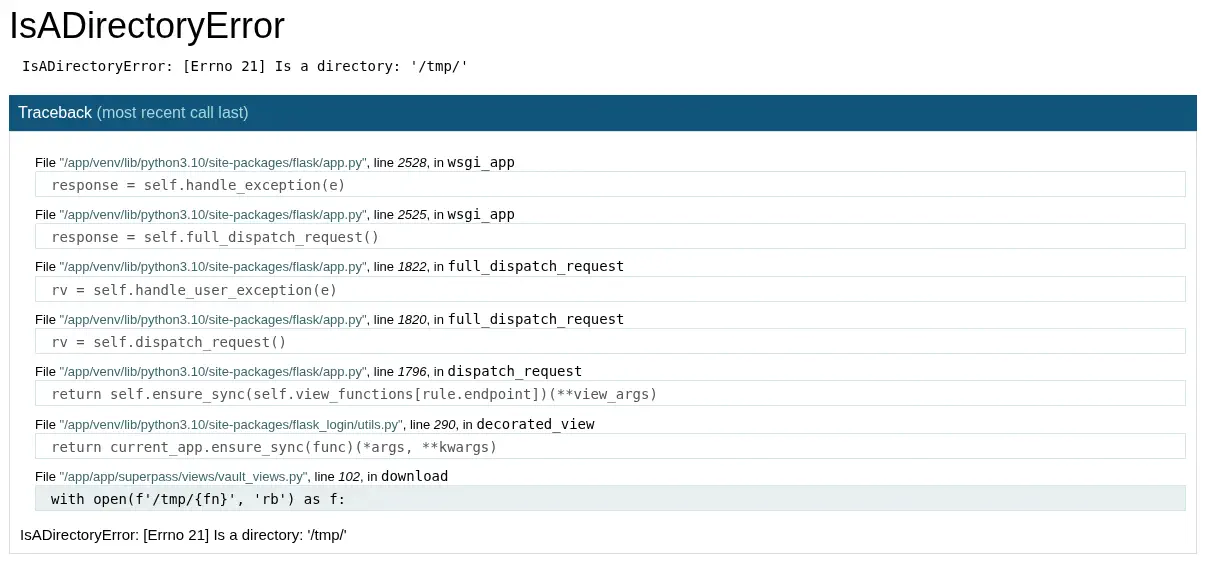
Task: Click the flask_login/utils.py file path
Action: (x=231, y=425)
